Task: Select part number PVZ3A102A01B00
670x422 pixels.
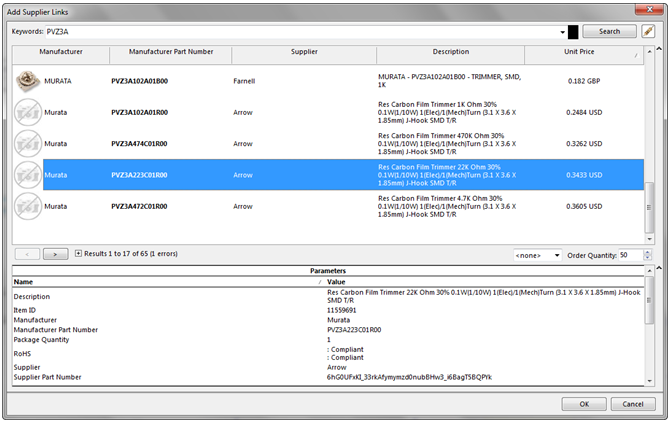Action: tap(140, 81)
